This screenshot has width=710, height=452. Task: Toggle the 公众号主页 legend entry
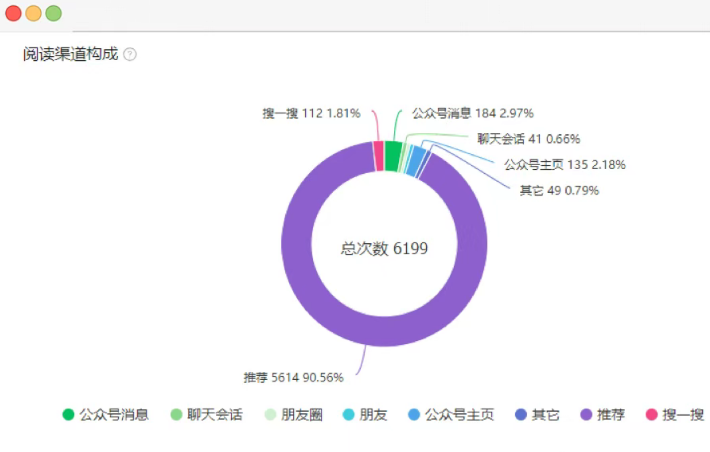point(451,414)
